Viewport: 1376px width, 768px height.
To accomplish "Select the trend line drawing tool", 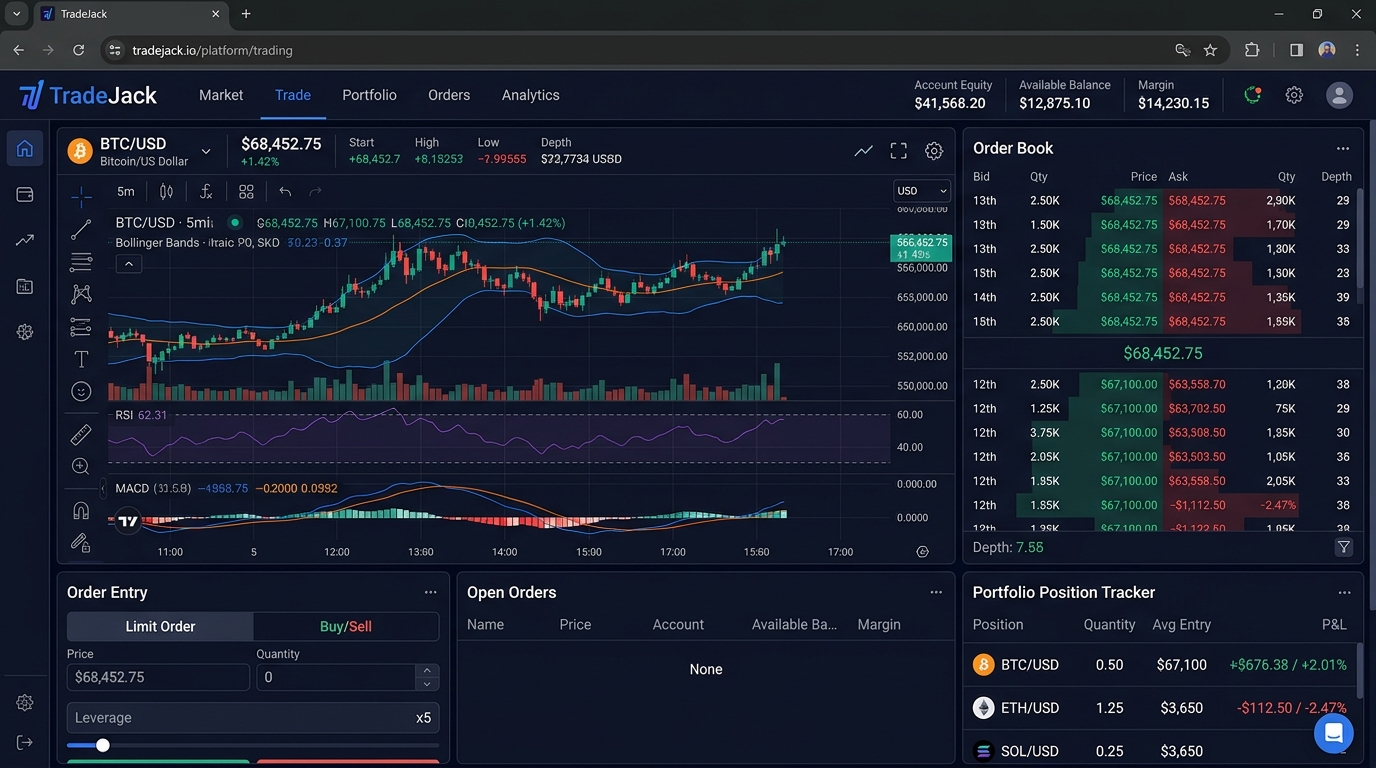I will pos(81,230).
